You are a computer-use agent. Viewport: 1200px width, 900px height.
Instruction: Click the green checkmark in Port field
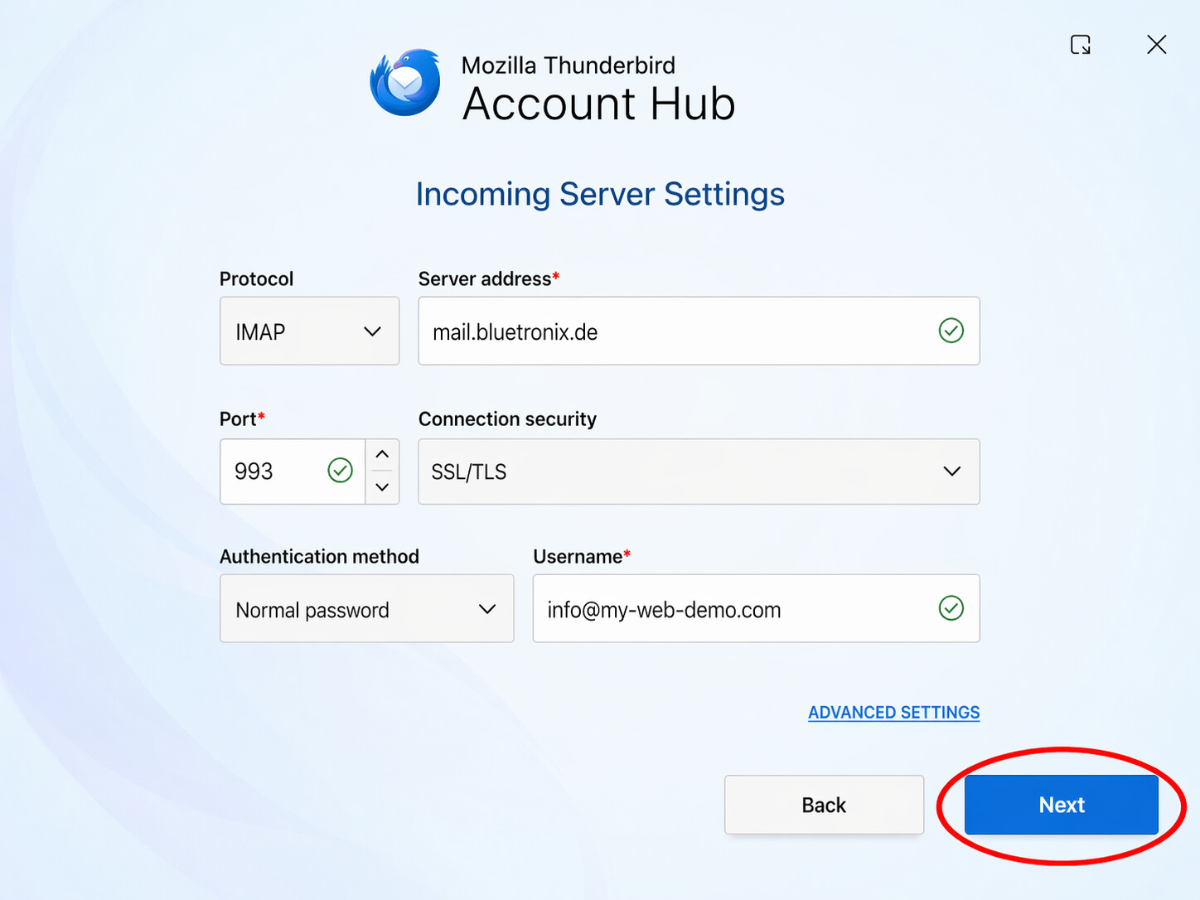click(x=340, y=471)
